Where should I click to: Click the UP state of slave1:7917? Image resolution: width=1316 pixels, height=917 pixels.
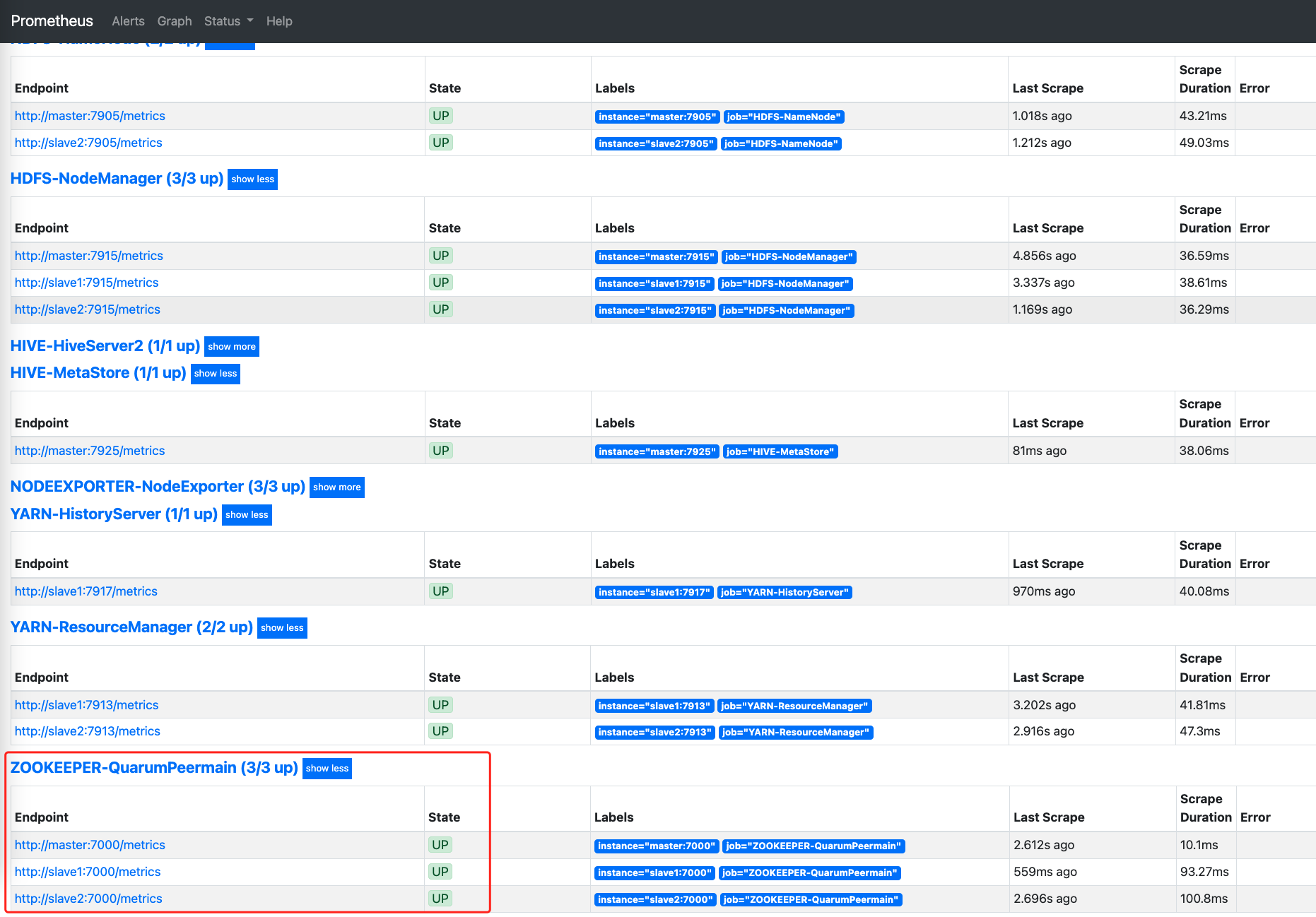pos(441,591)
